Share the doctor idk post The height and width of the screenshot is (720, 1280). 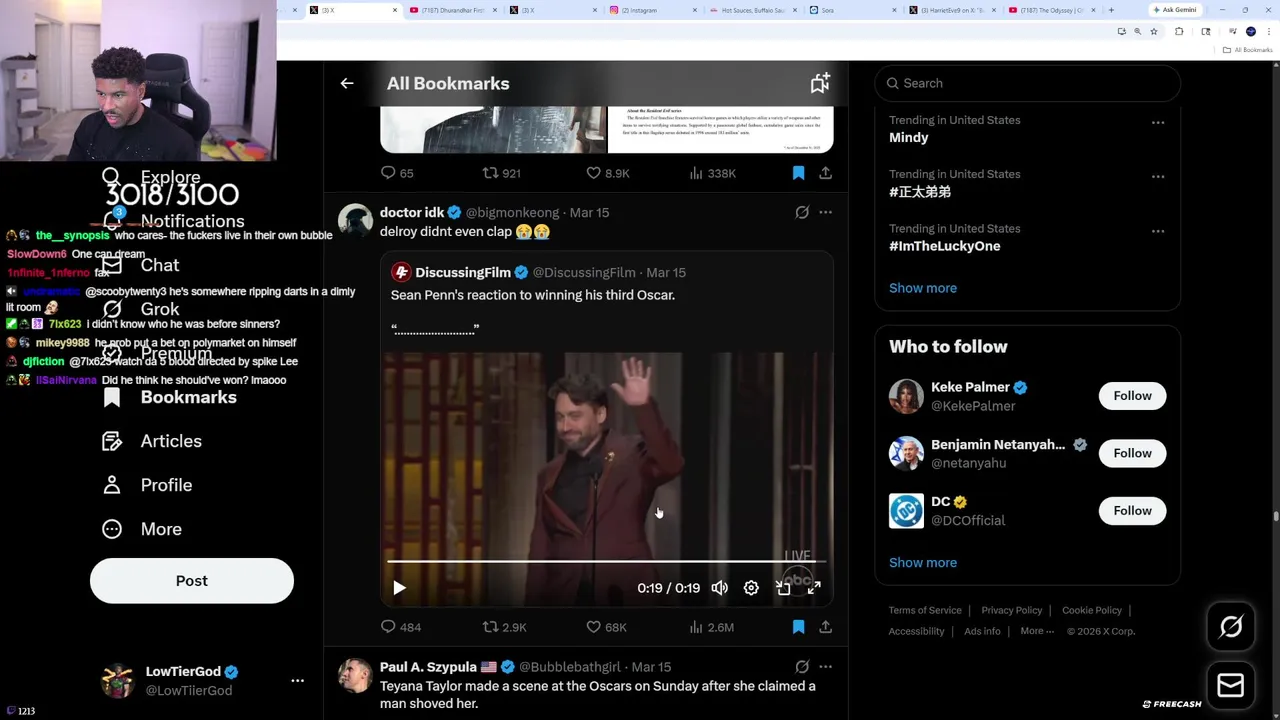pos(825,627)
